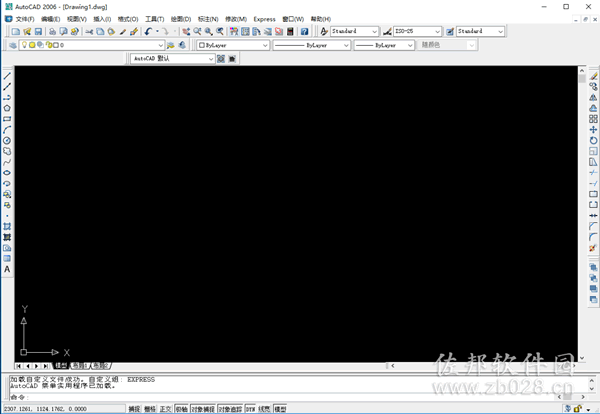Activate the Pan realtime tool
600x414 pixels.
(x=186, y=31)
